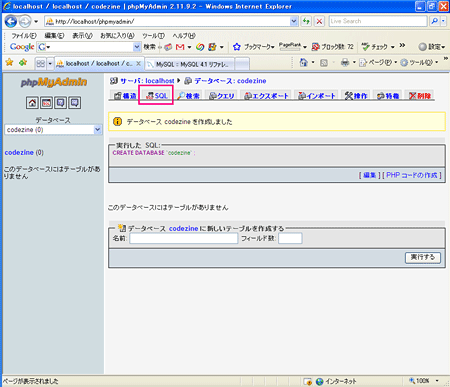Click the ブロック数 72 popup blocker button
The image size is (450, 387).
coord(332,47)
